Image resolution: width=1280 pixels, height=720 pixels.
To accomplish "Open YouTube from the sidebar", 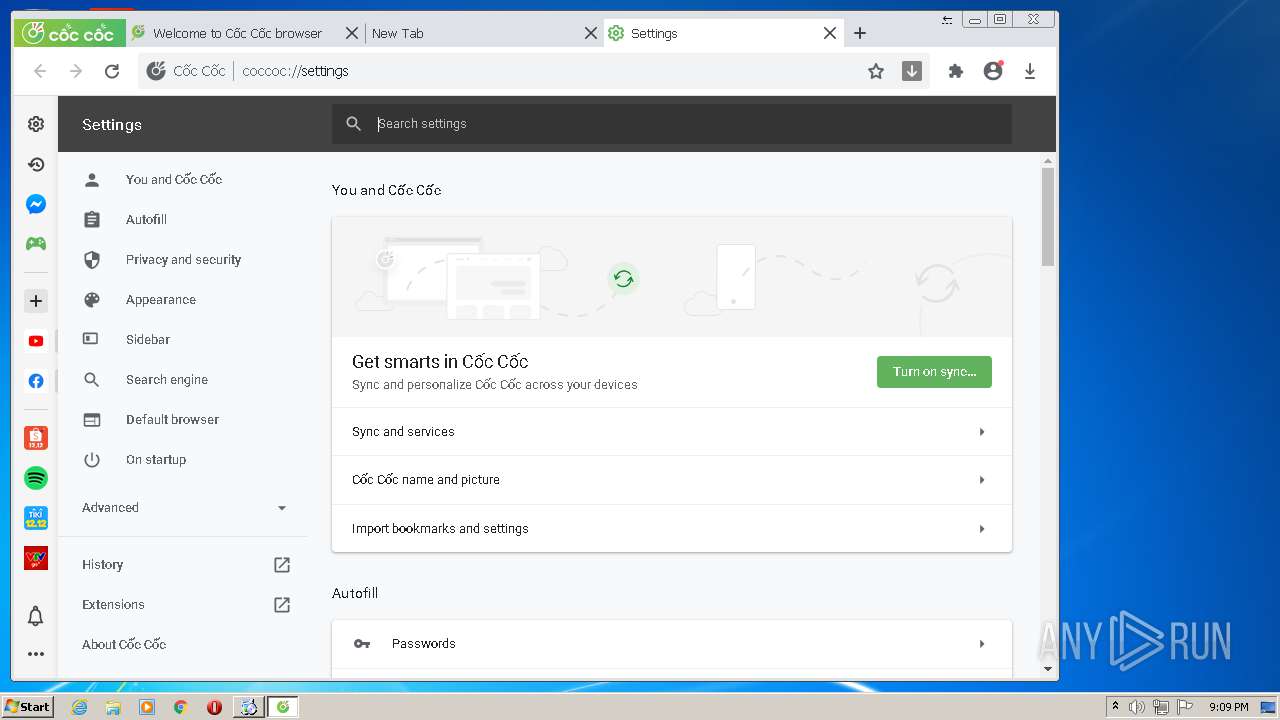I will click(36, 341).
